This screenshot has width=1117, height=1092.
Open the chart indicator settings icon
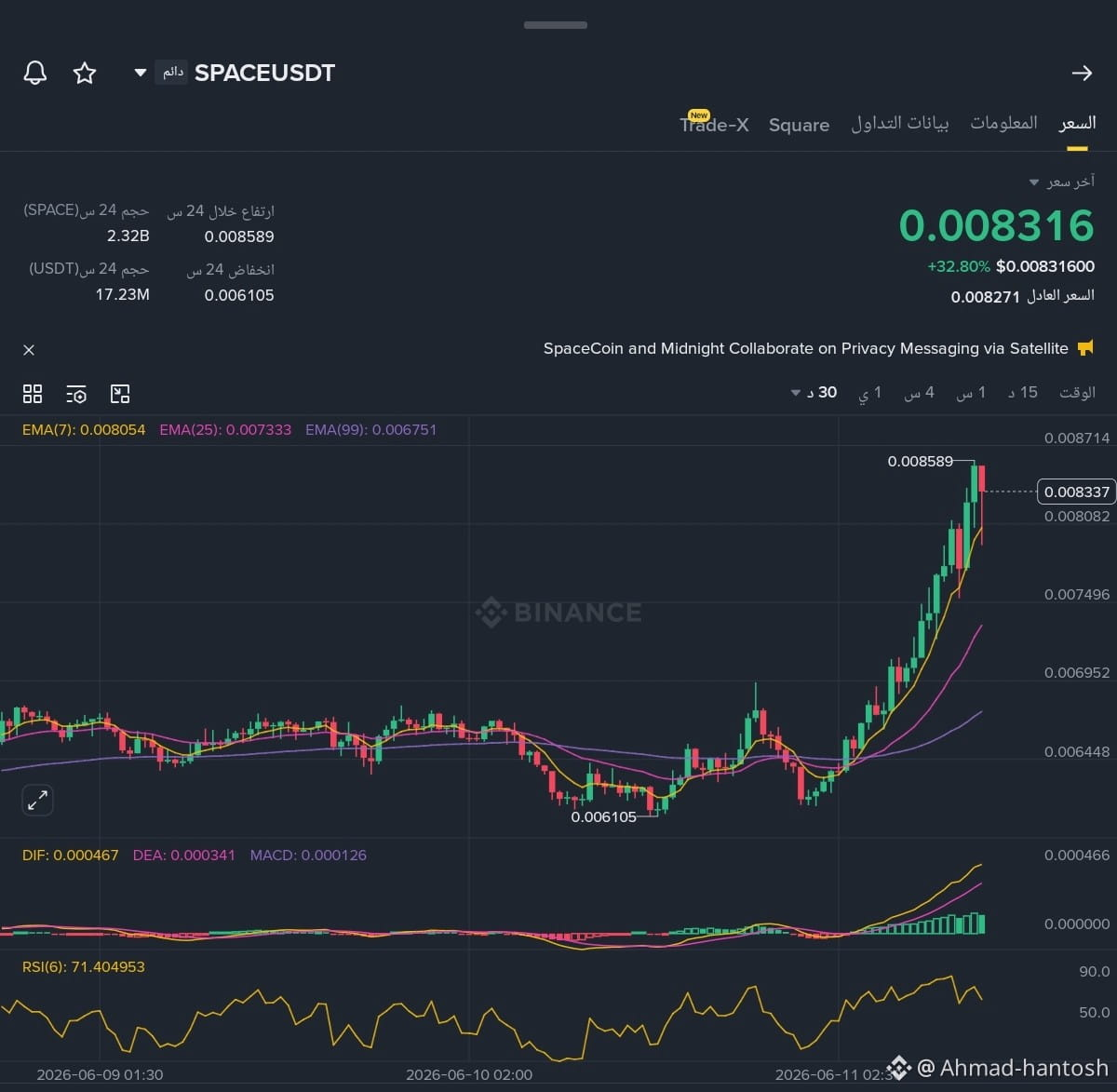point(76,394)
